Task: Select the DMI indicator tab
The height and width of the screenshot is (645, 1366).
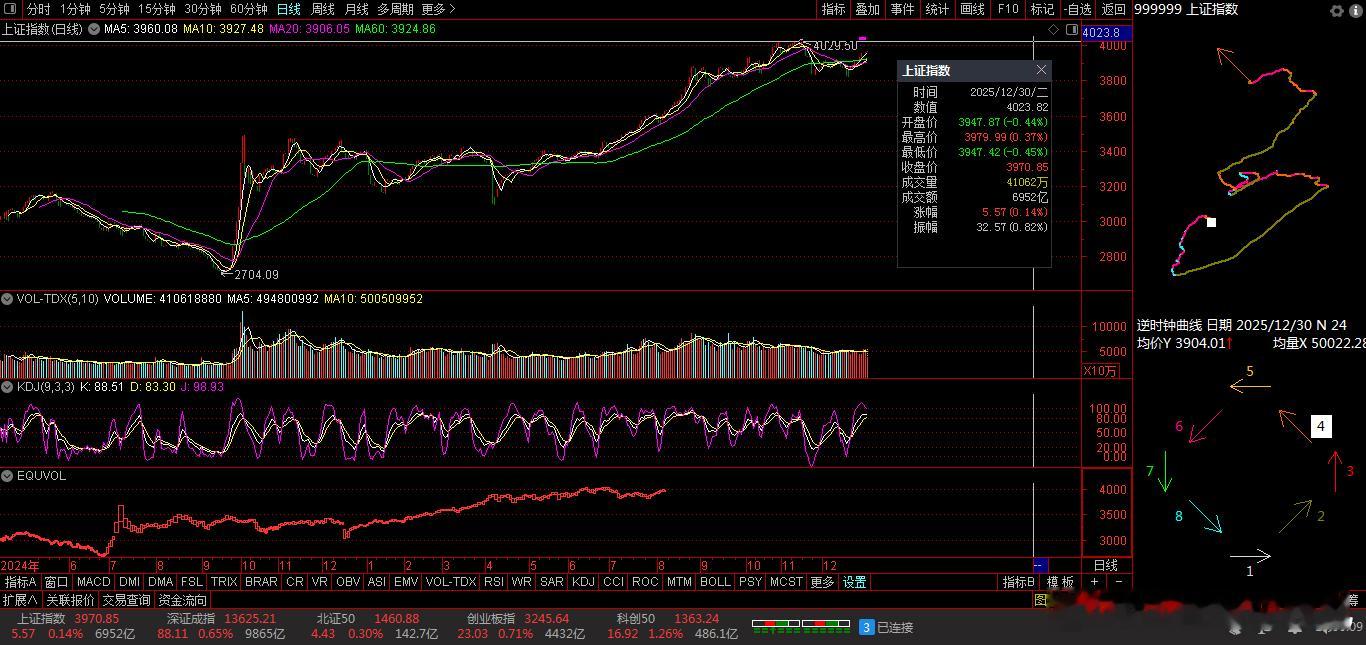Action: coord(129,582)
